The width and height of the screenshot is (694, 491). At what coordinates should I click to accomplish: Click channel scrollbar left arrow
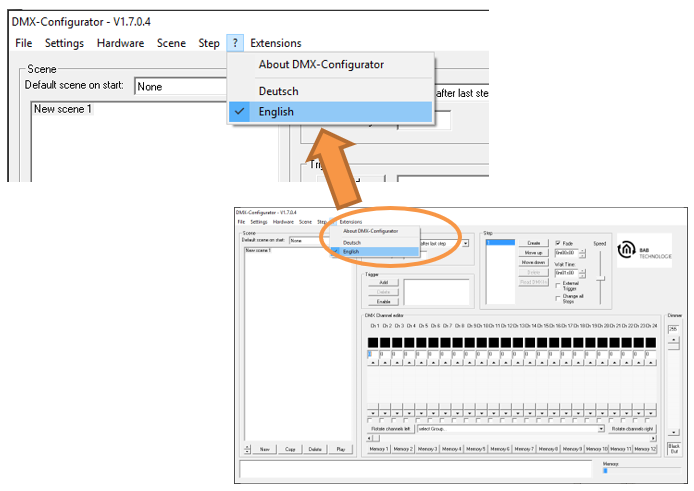[x=370, y=438]
